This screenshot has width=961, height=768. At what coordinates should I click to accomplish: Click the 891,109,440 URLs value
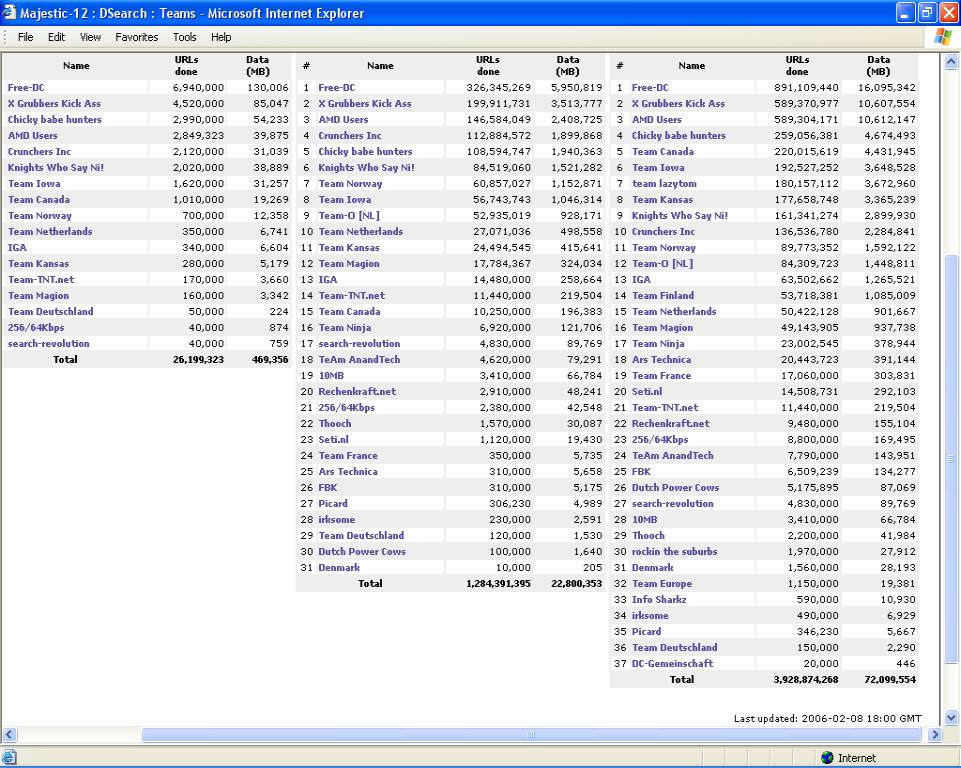[x=806, y=88]
